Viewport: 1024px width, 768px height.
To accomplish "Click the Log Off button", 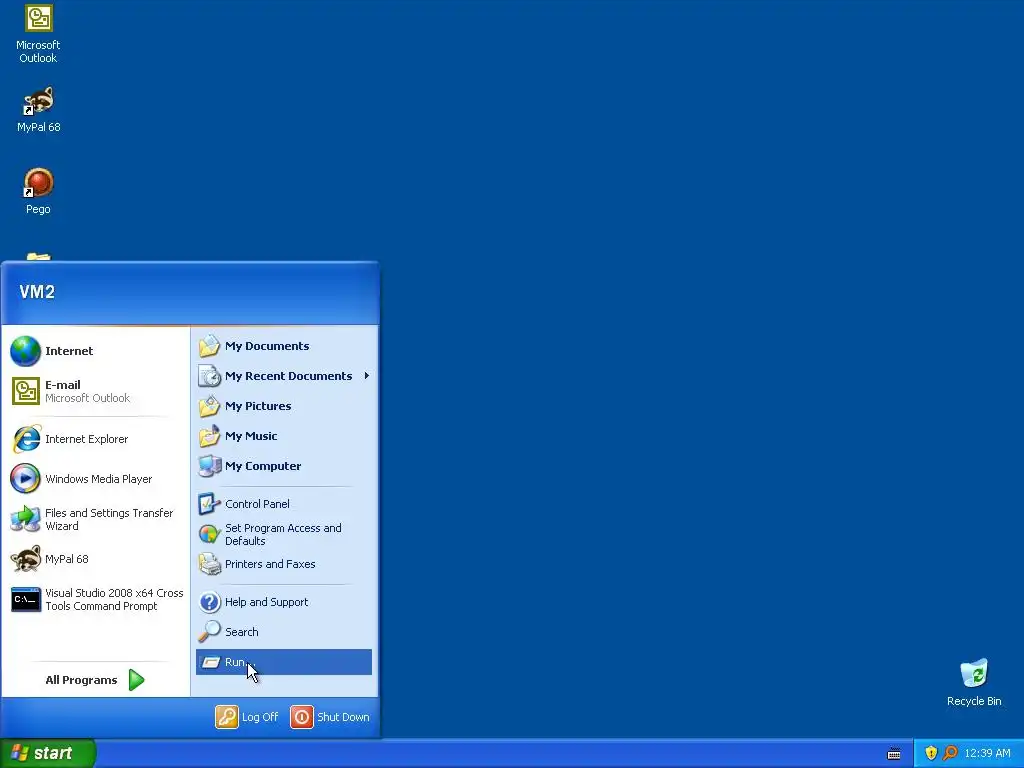I will coord(248,717).
